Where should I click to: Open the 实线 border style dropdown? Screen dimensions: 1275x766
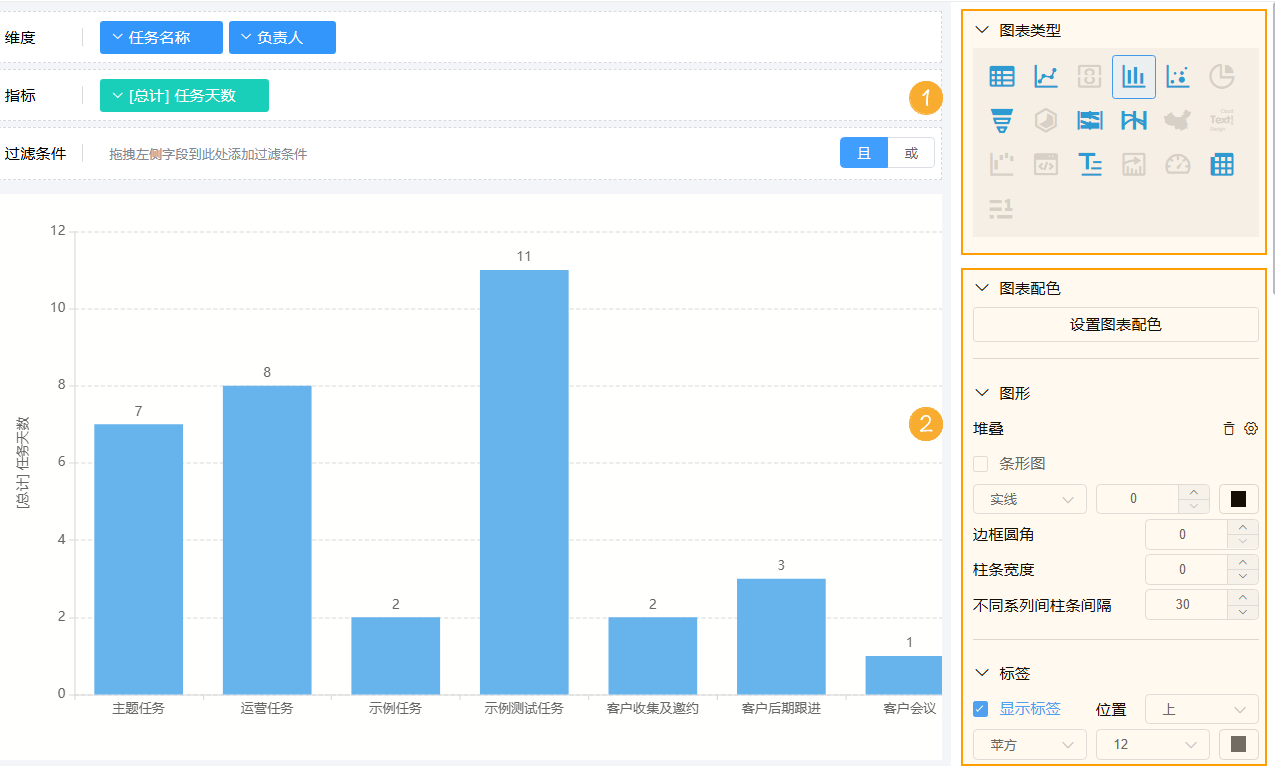[1030, 499]
